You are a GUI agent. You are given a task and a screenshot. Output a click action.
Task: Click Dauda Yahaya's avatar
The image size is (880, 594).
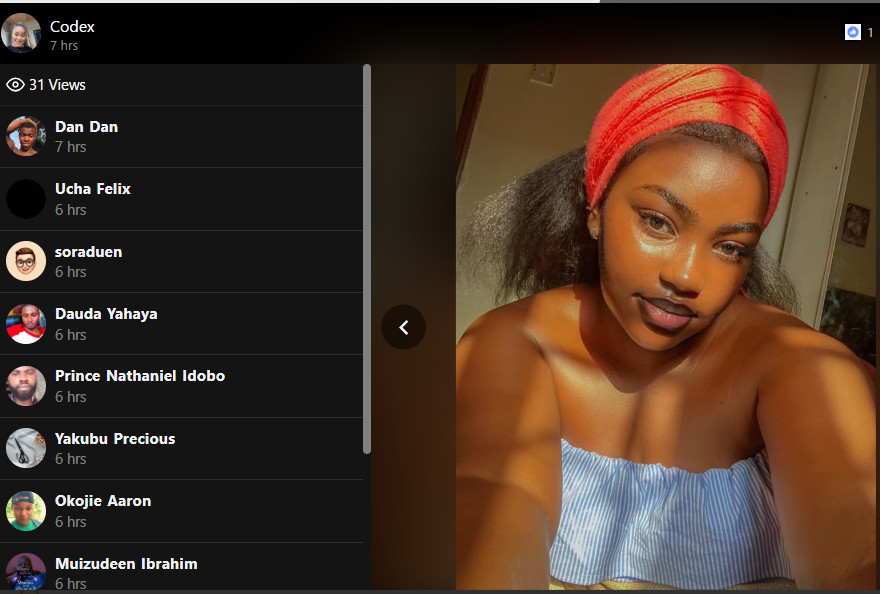coord(26,324)
